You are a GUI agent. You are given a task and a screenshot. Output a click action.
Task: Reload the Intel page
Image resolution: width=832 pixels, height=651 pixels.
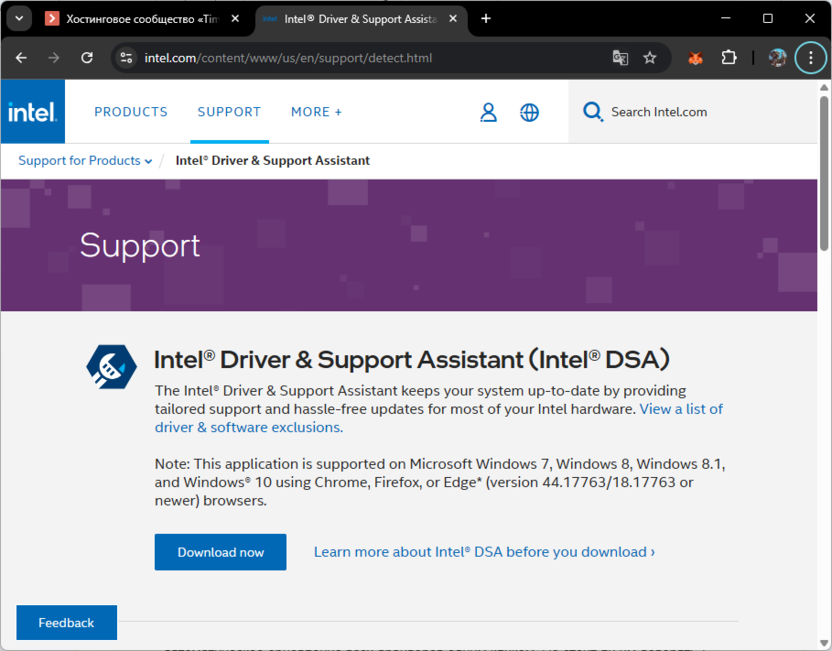click(87, 58)
